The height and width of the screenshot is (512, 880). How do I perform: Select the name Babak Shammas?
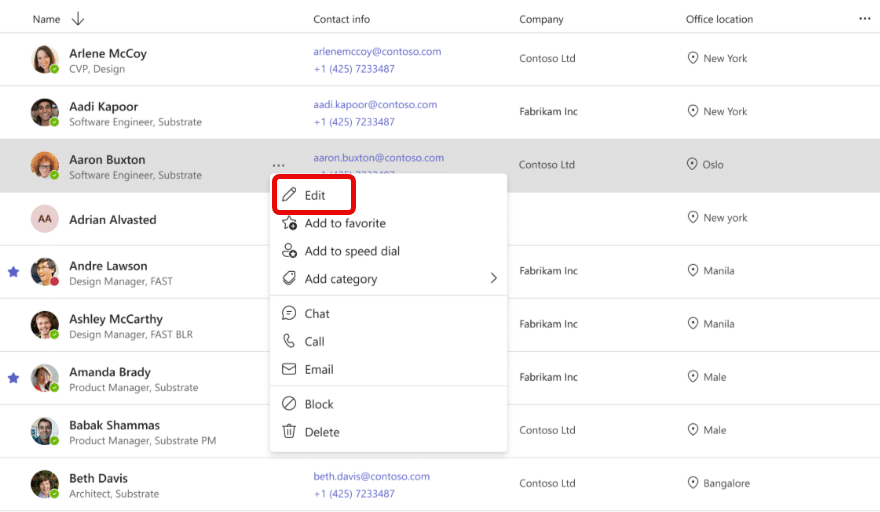(x=114, y=425)
